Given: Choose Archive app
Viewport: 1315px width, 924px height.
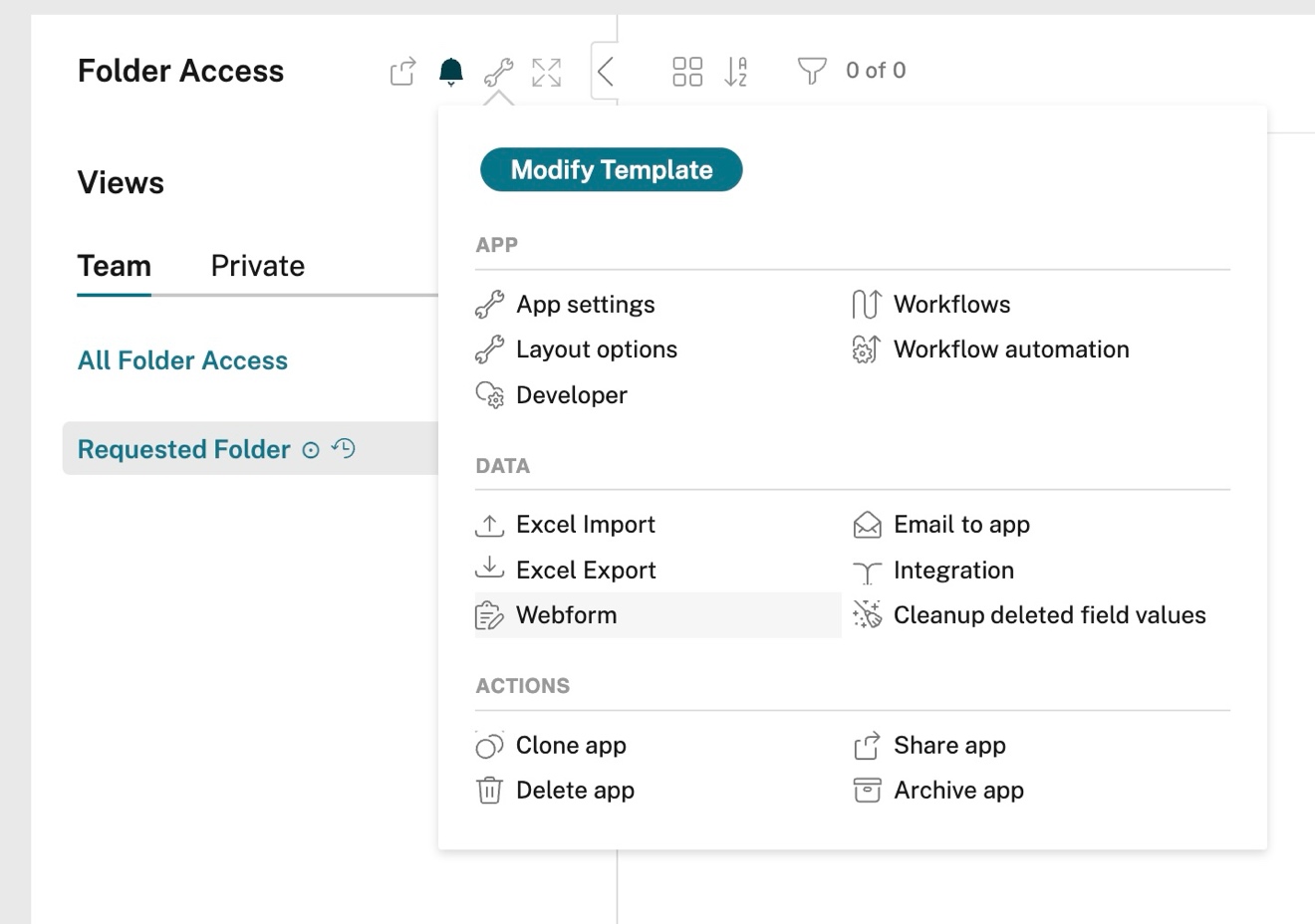Looking at the screenshot, I should 958,791.
